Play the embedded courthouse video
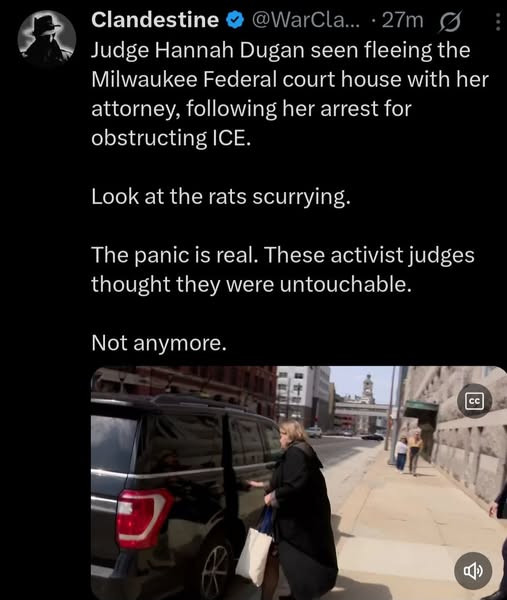The width and height of the screenshot is (507, 600). [299, 483]
